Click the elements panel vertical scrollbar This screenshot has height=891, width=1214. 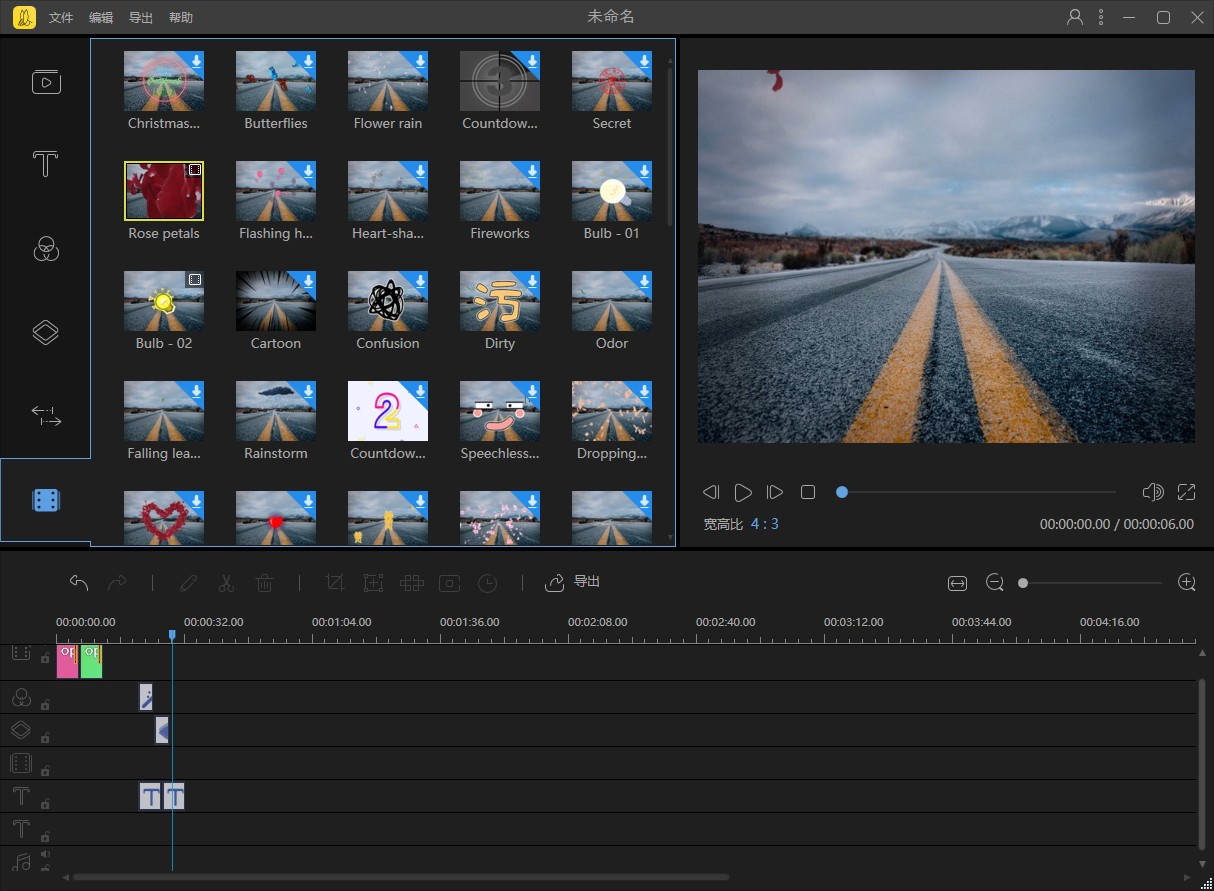click(670, 145)
